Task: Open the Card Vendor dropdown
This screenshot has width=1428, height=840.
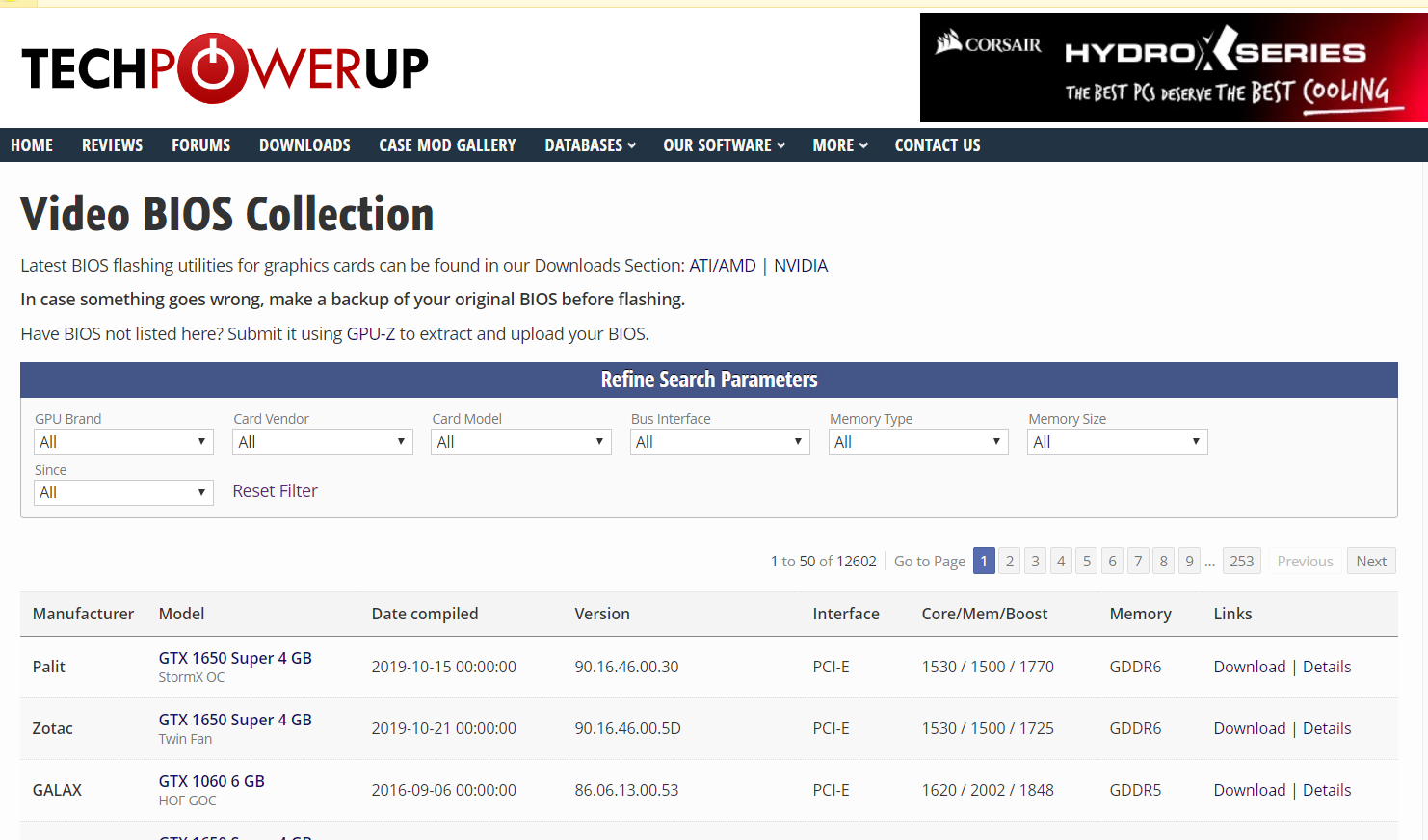Action: click(323, 442)
